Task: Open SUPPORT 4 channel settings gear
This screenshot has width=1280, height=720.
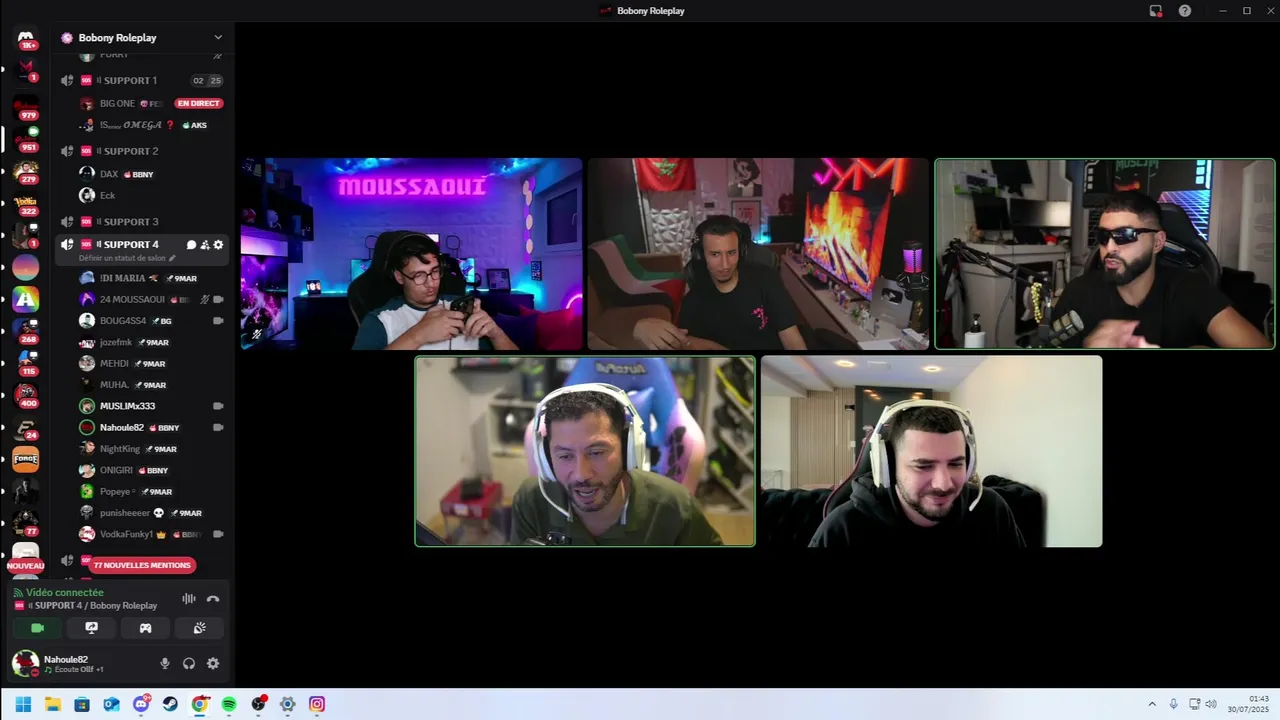Action: click(219, 245)
